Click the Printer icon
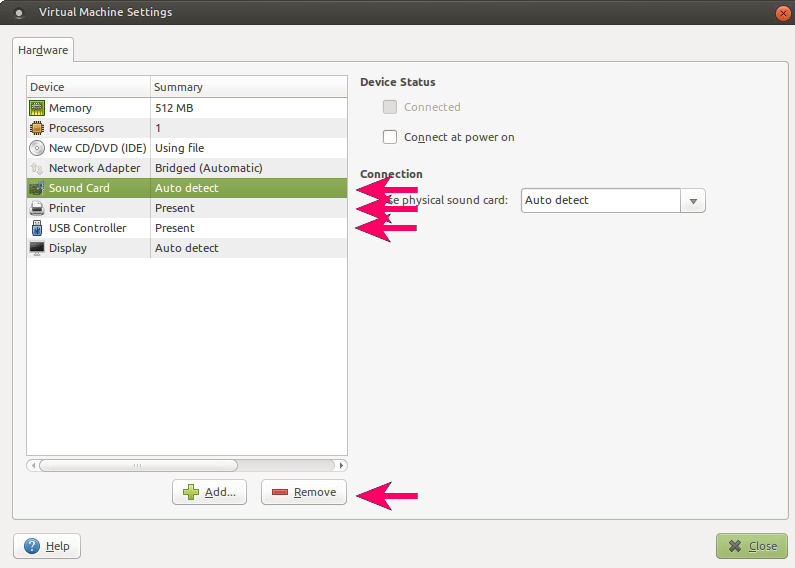The width and height of the screenshot is (795, 568). pos(37,208)
